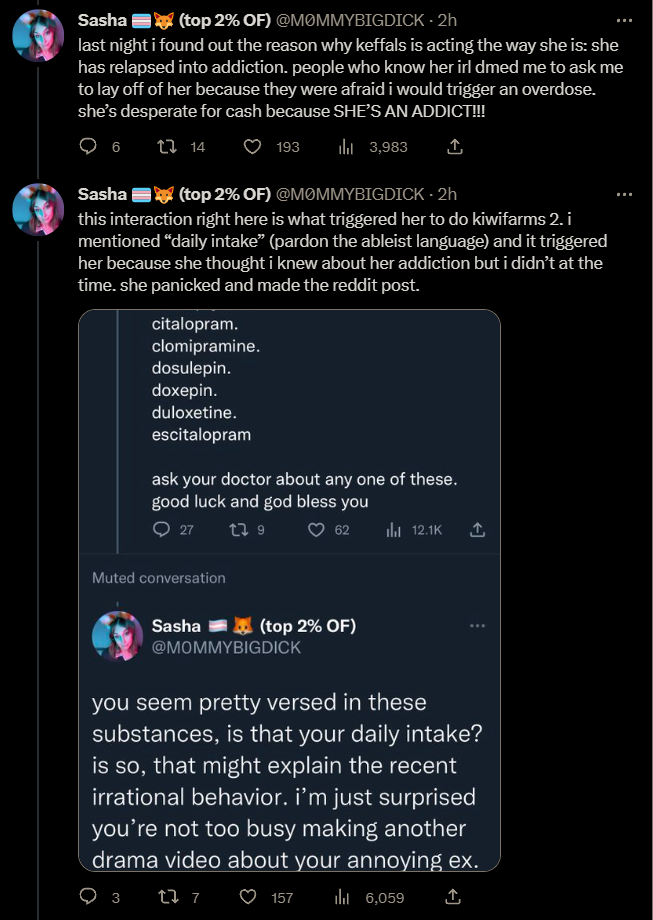653x920 pixels.
Task: Reply to the first tweet about addiction
Action: pos(88,147)
